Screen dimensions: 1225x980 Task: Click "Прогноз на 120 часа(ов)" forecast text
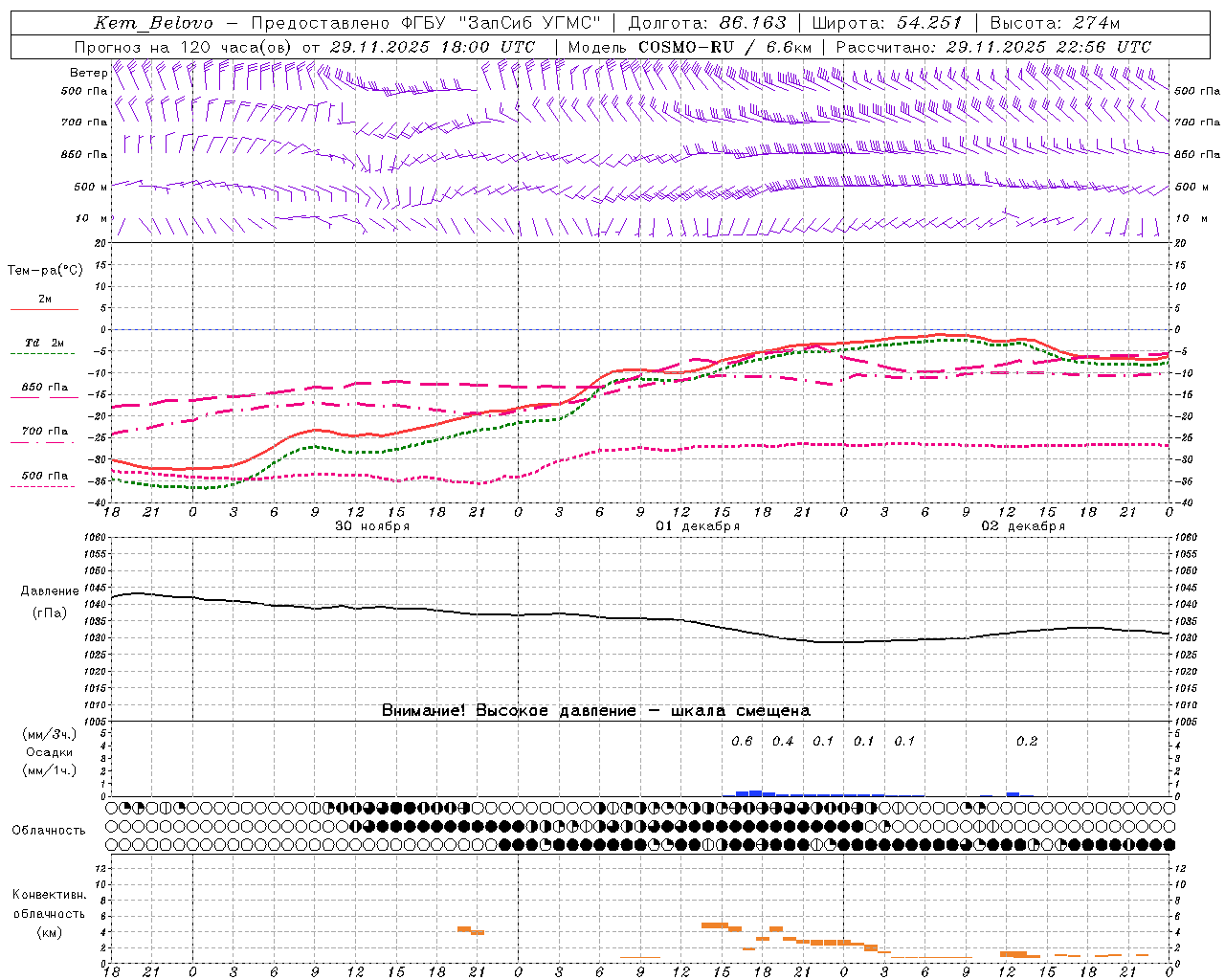click(x=184, y=47)
